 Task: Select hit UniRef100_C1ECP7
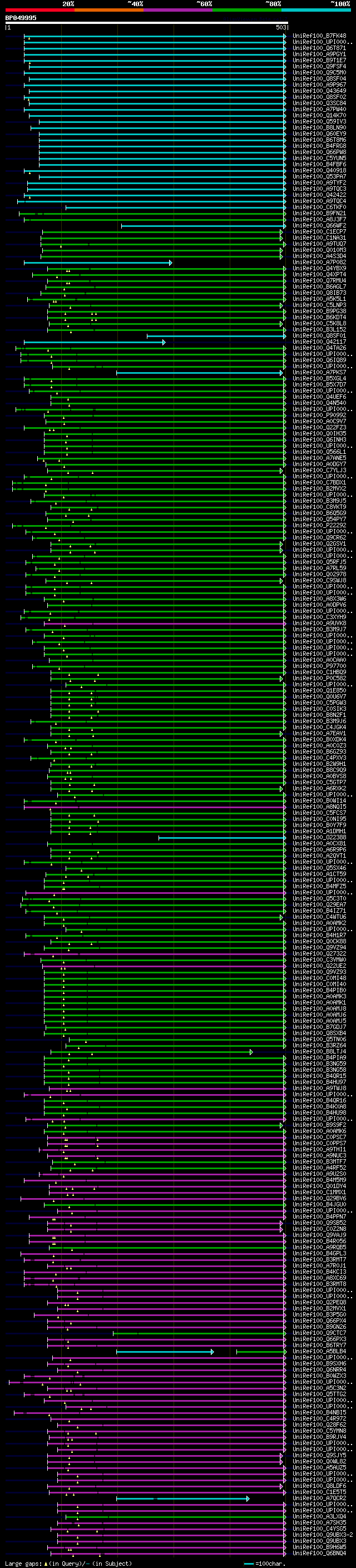pos(319,231)
